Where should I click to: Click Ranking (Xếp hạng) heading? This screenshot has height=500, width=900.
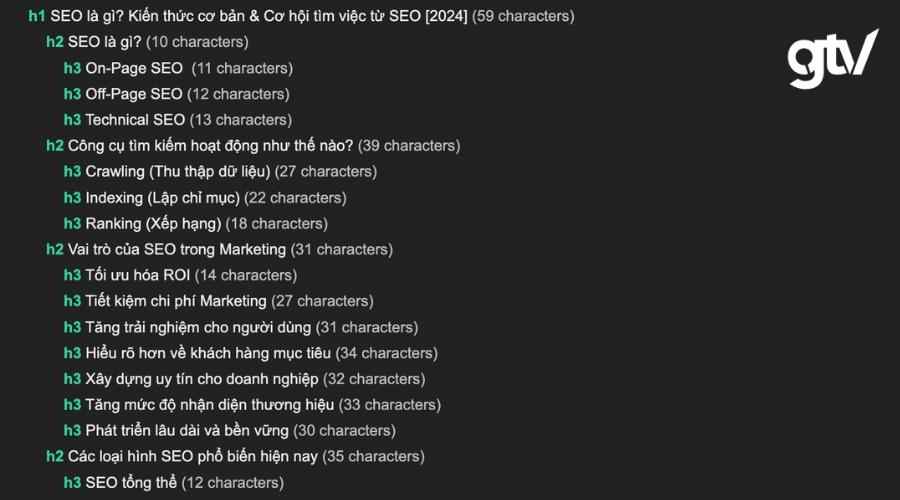(153, 223)
